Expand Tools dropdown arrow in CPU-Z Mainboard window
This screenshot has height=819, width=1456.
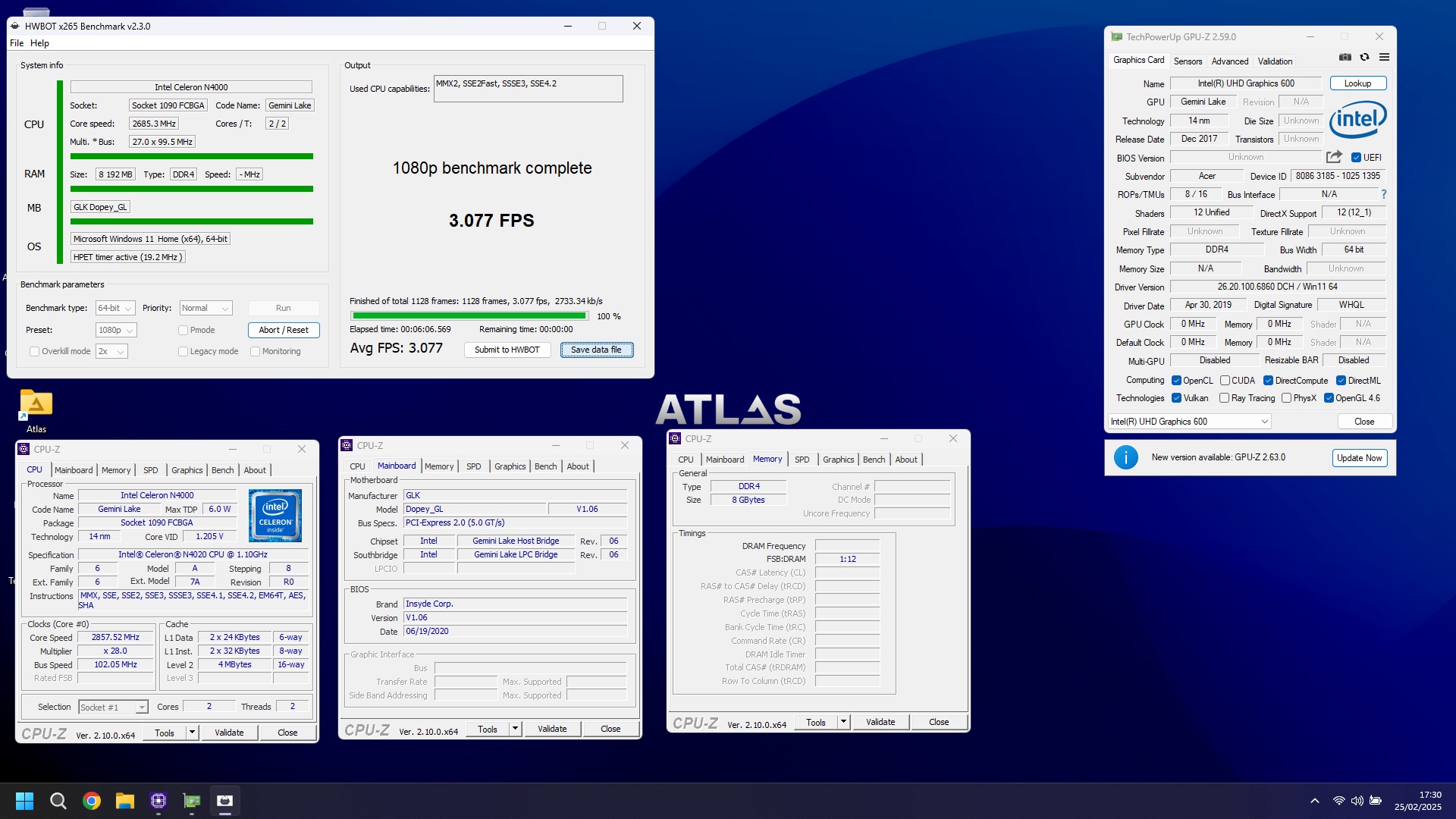[x=516, y=729]
